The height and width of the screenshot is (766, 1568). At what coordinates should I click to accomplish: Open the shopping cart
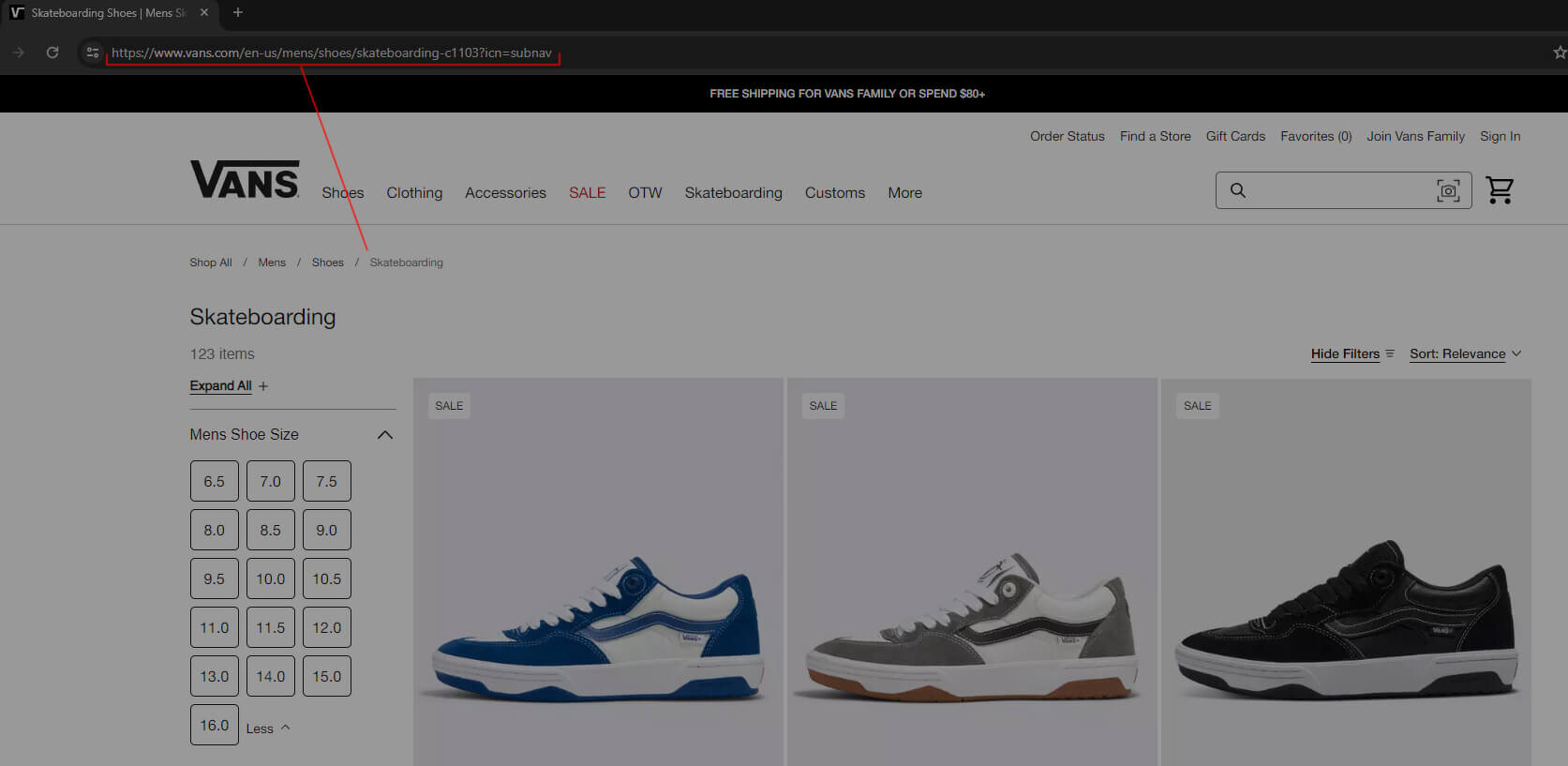[x=1500, y=190]
